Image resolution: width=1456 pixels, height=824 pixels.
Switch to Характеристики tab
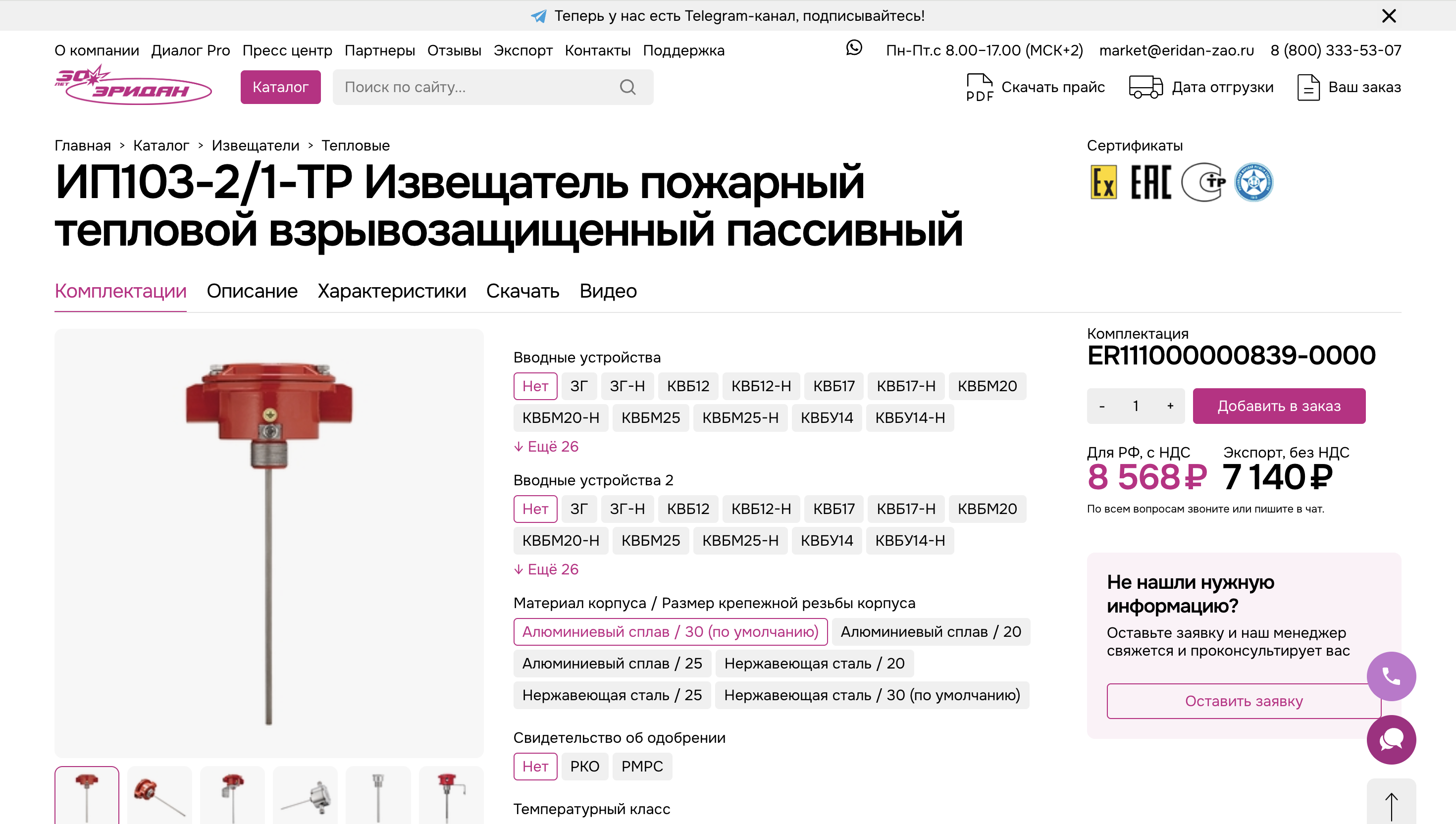(392, 291)
